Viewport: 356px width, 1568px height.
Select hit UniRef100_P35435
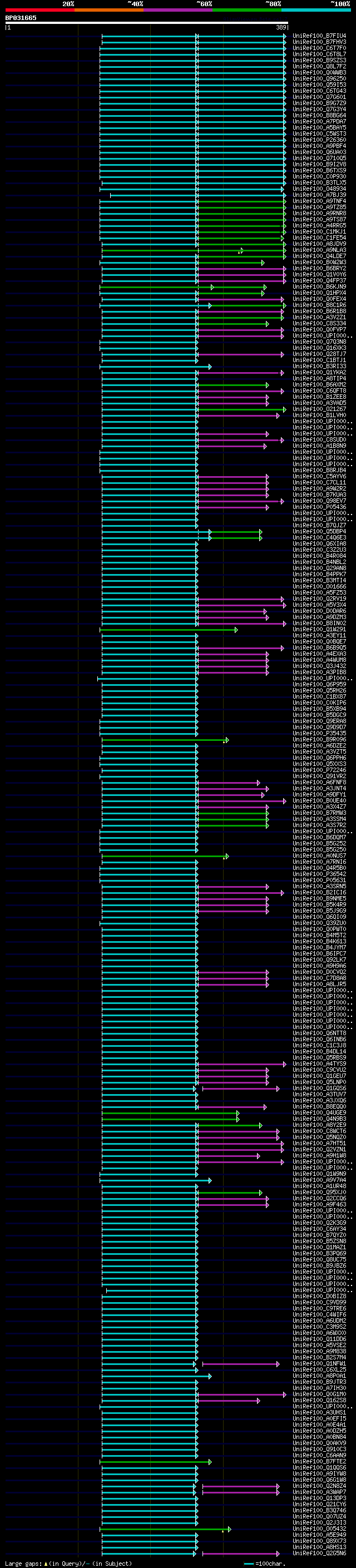coord(319,734)
